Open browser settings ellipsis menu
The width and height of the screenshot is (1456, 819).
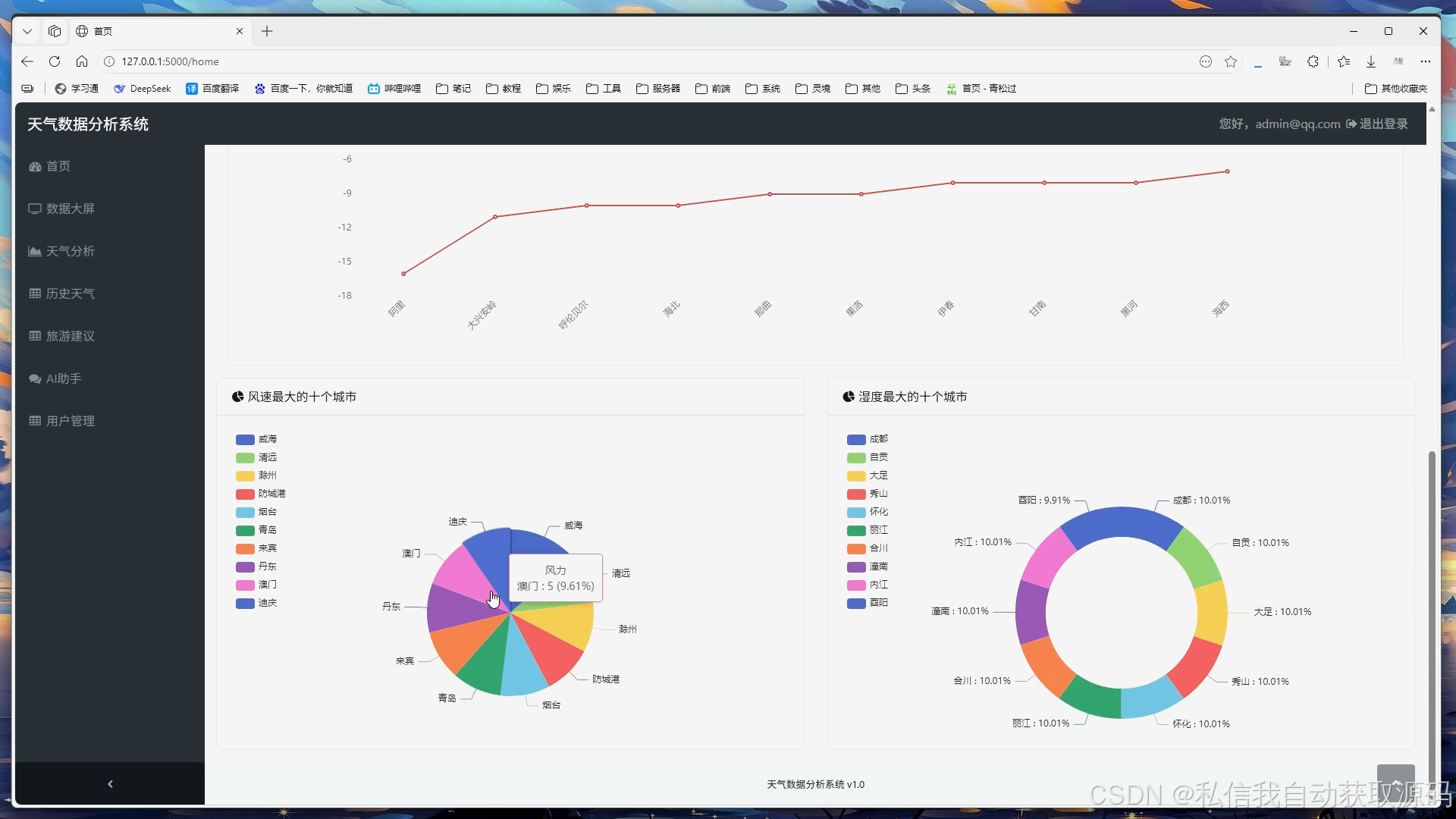pos(1426,61)
